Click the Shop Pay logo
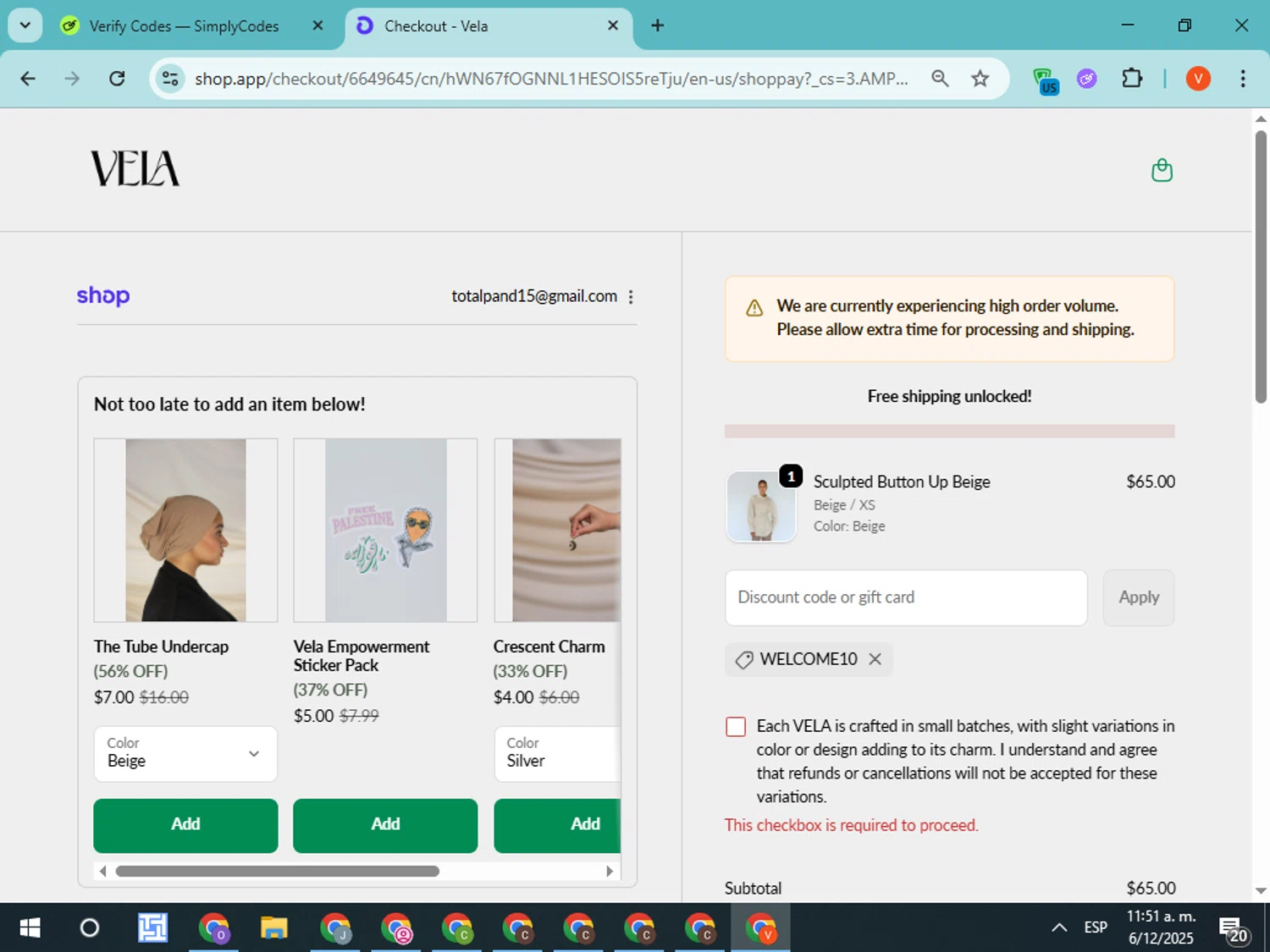 103,295
